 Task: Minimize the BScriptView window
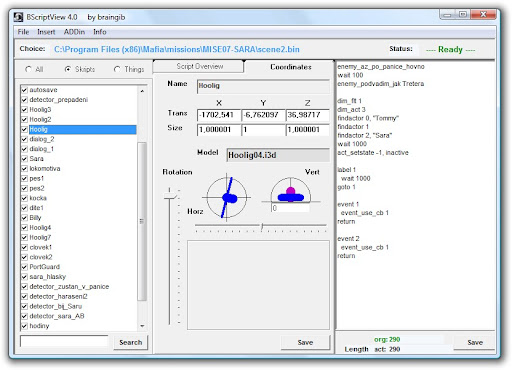point(448,14)
